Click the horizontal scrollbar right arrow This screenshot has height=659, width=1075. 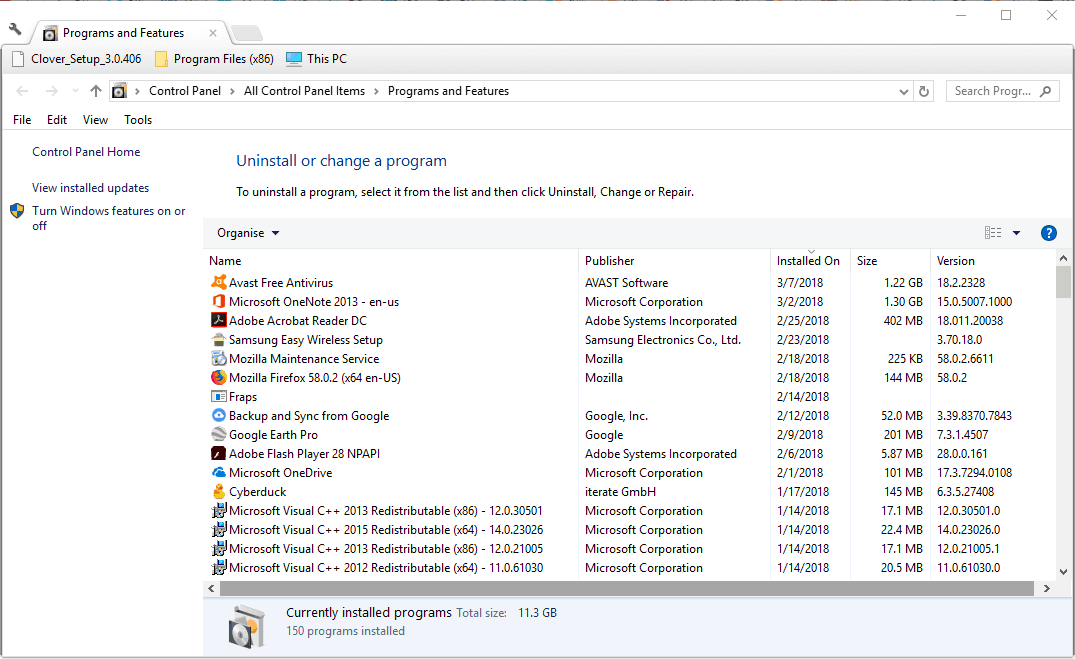pyautogui.click(x=1046, y=588)
